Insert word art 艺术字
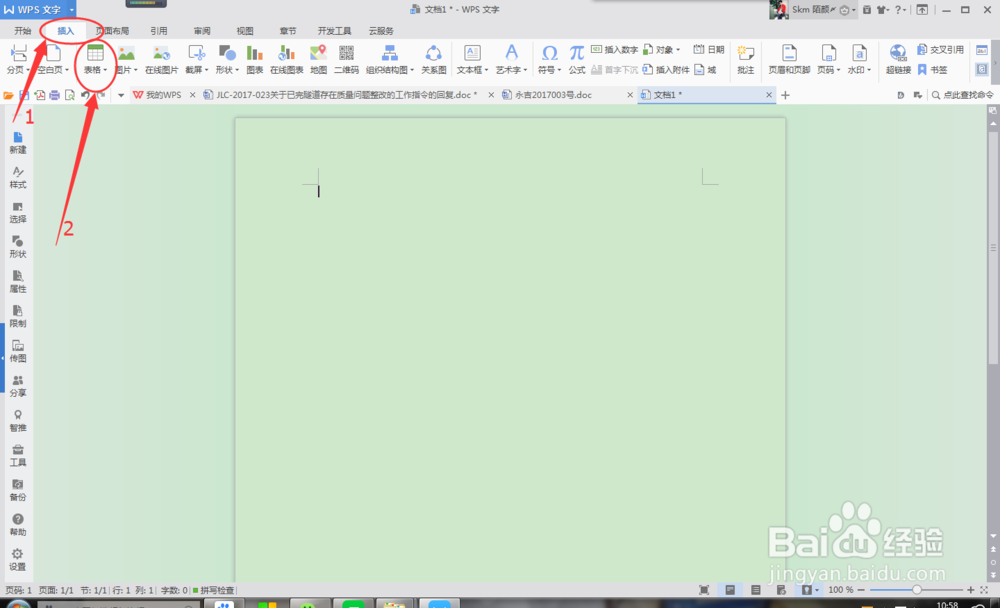This screenshot has height=608, width=1000. (x=511, y=59)
